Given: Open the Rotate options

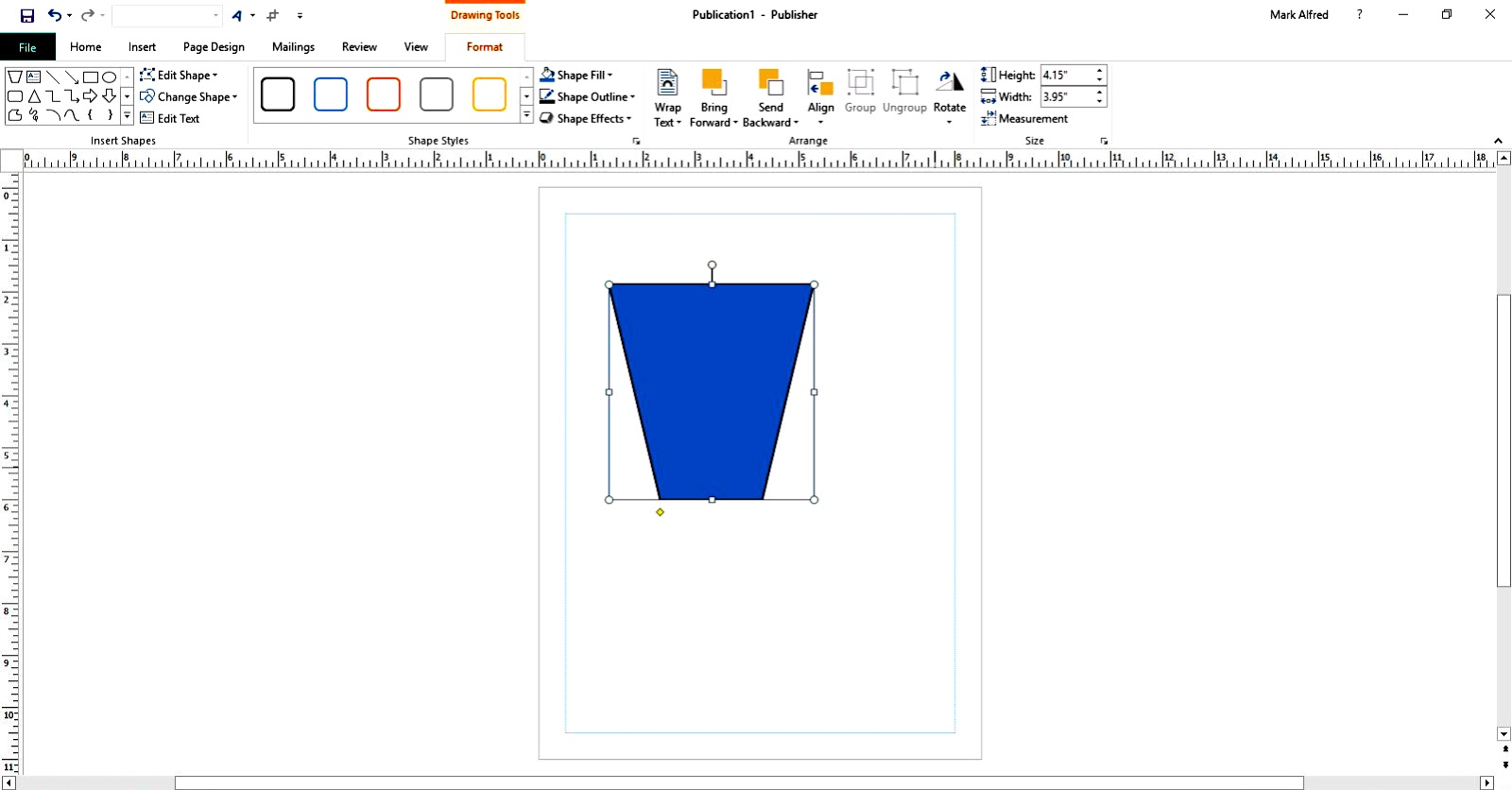Looking at the screenshot, I should [x=949, y=98].
